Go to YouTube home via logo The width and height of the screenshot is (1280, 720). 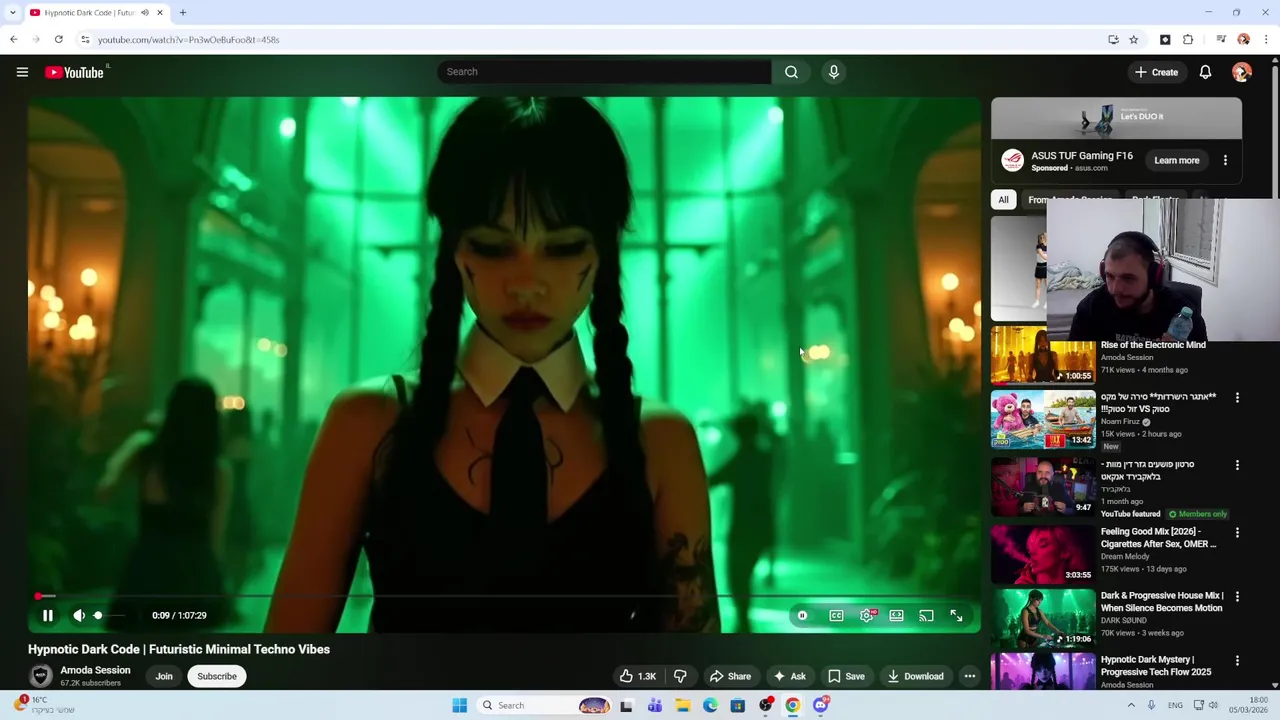click(75, 72)
